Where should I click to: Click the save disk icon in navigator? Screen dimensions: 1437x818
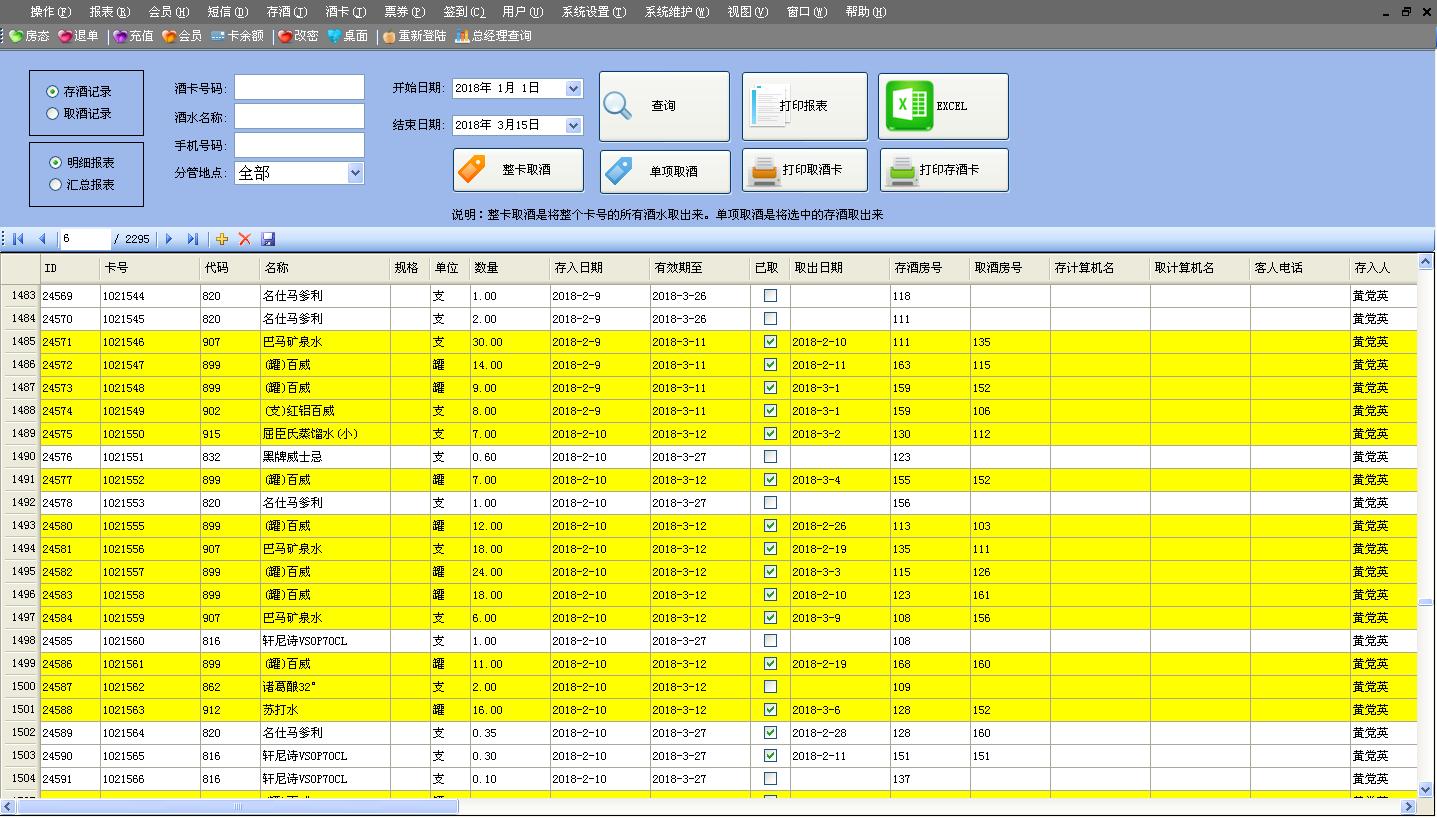[x=267, y=239]
